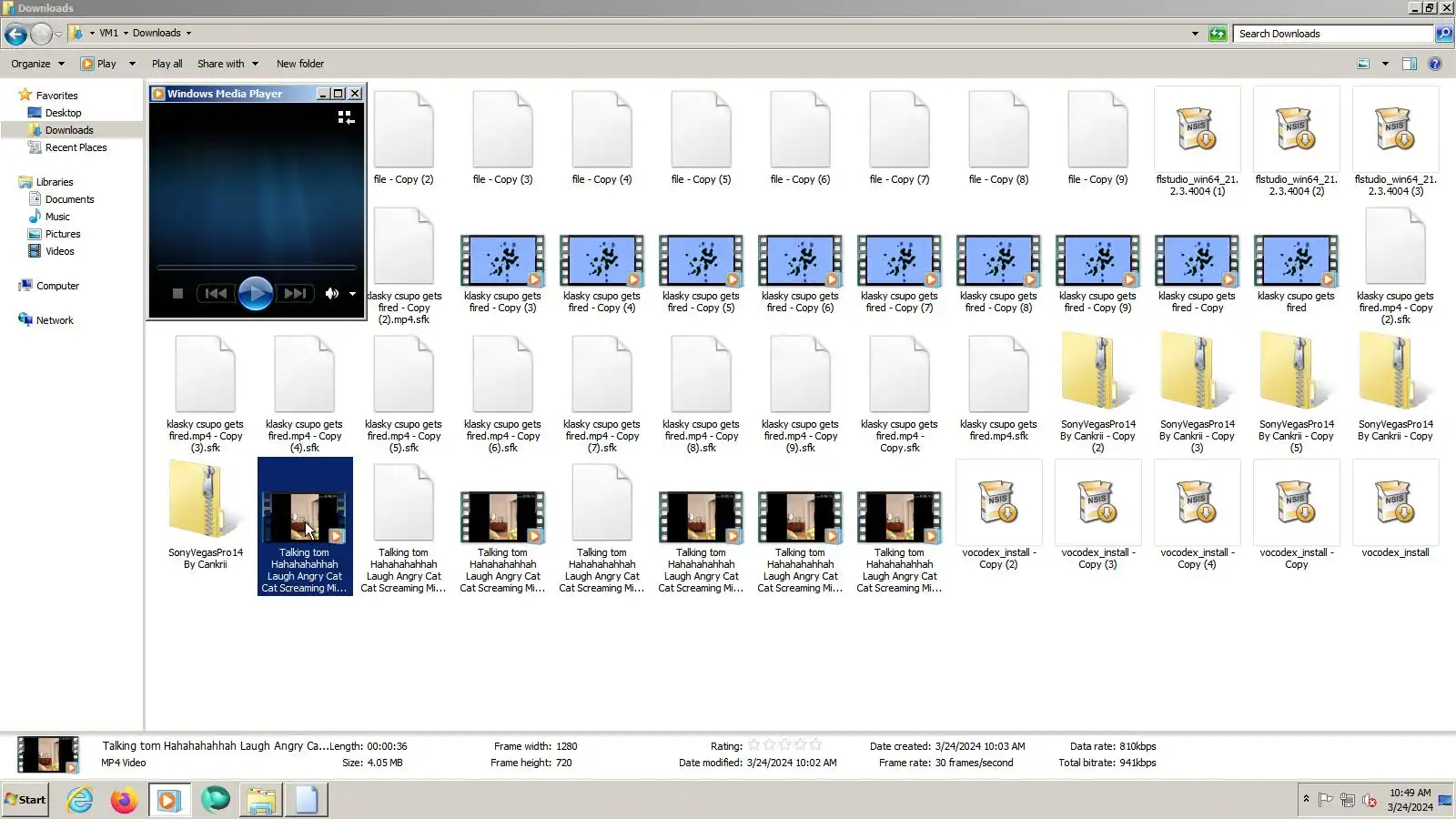Select the file - Copy (2) icon
The image size is (1456, 819).
tap(404, 129)
